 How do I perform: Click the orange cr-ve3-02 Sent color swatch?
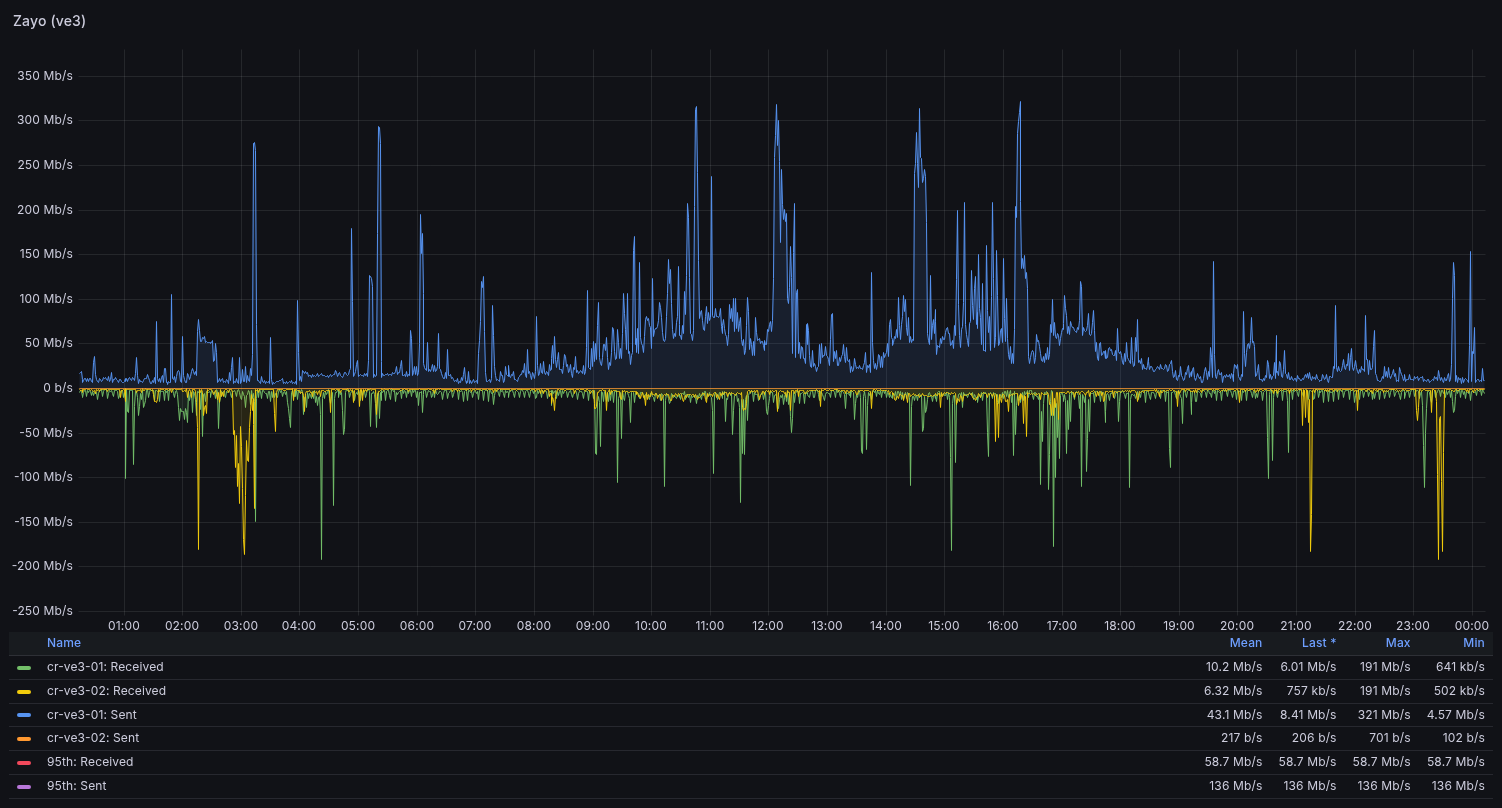[x=24, y=738]
